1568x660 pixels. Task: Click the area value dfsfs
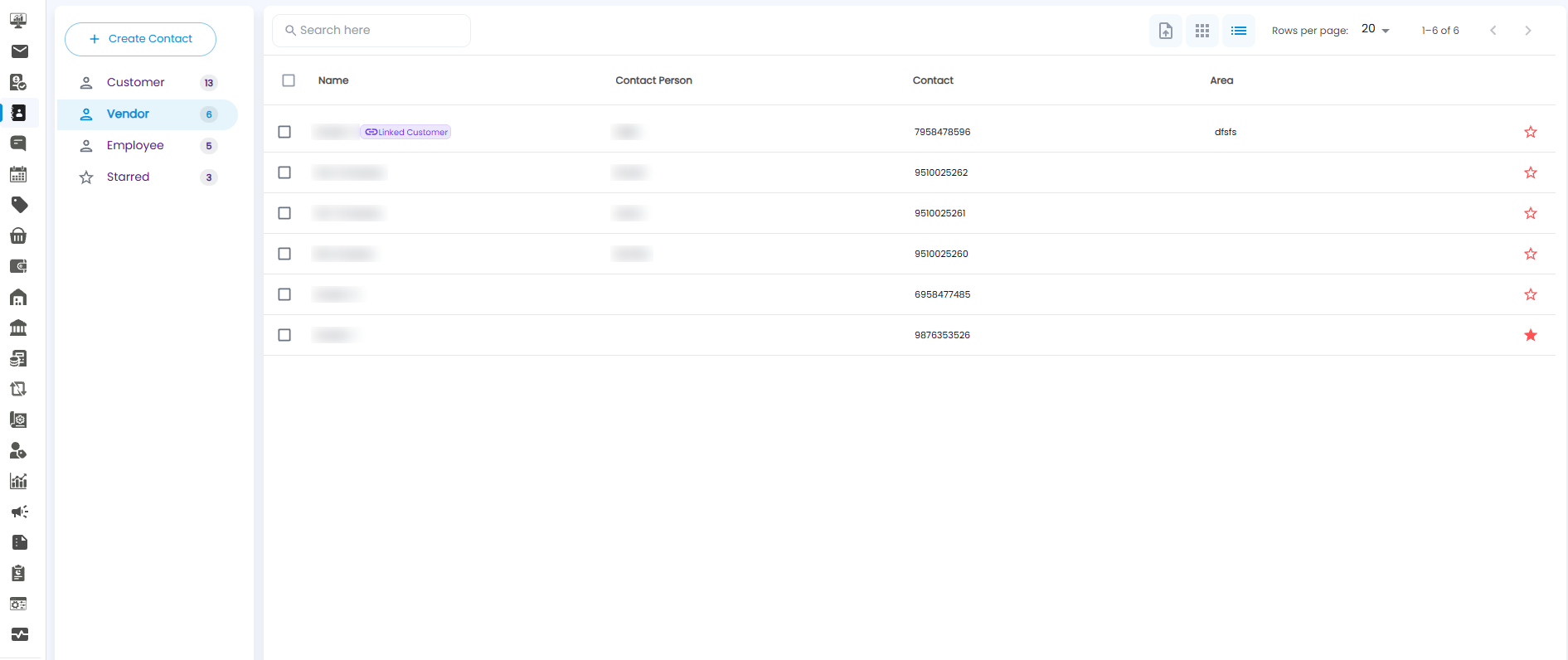[1226, 132]
